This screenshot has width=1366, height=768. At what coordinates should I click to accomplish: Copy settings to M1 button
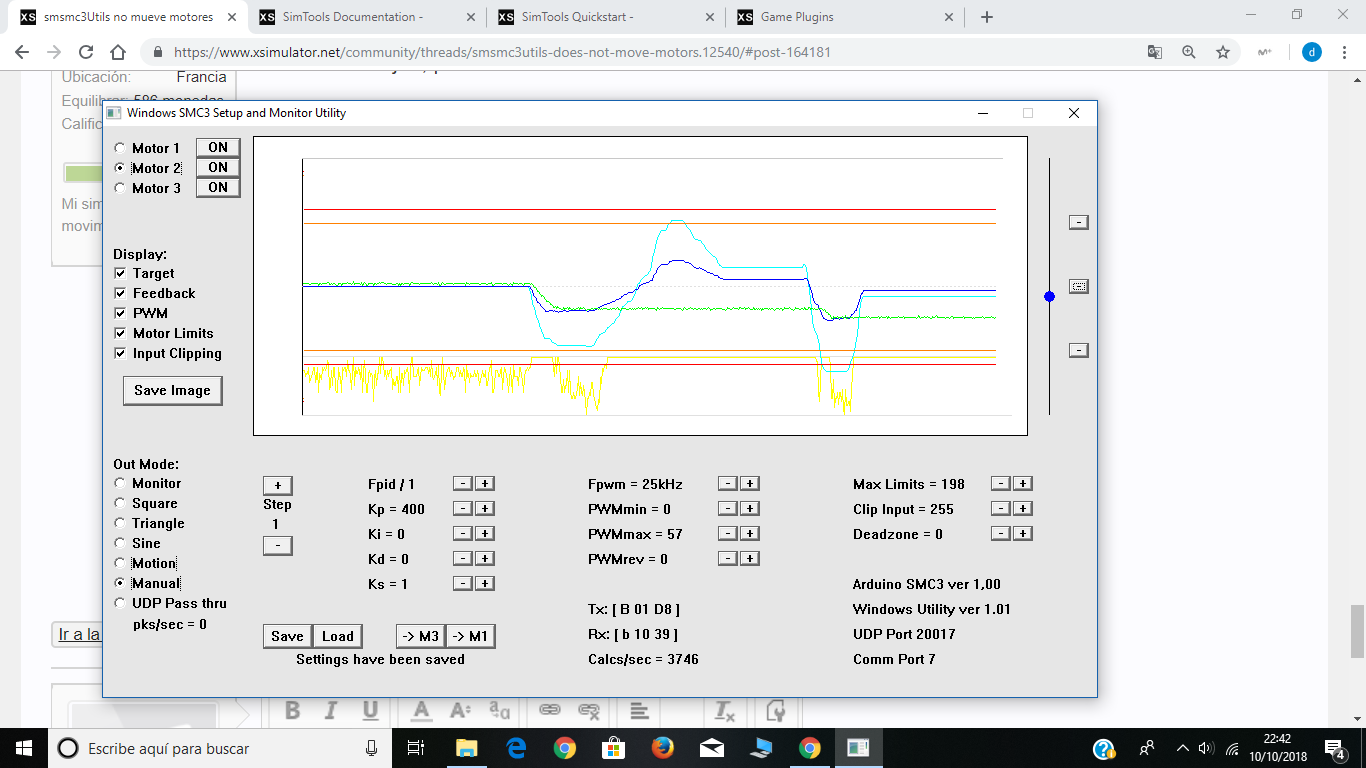tap(470, 636)
